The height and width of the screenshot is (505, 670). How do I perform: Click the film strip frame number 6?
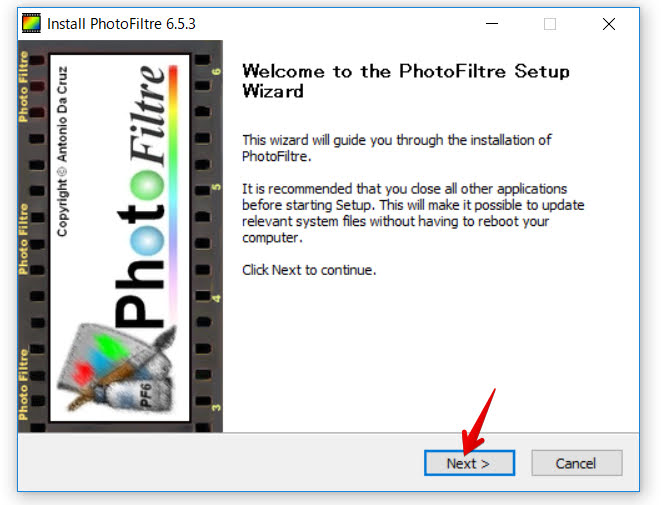216,71
